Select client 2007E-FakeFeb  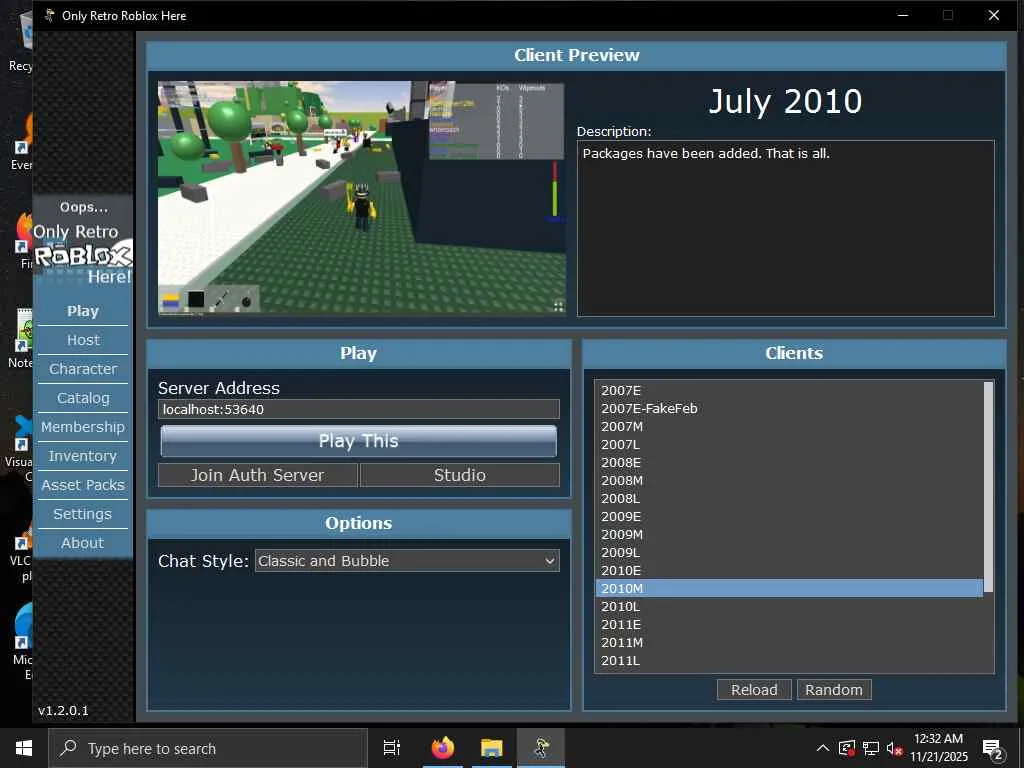click(x=789, y=408)
